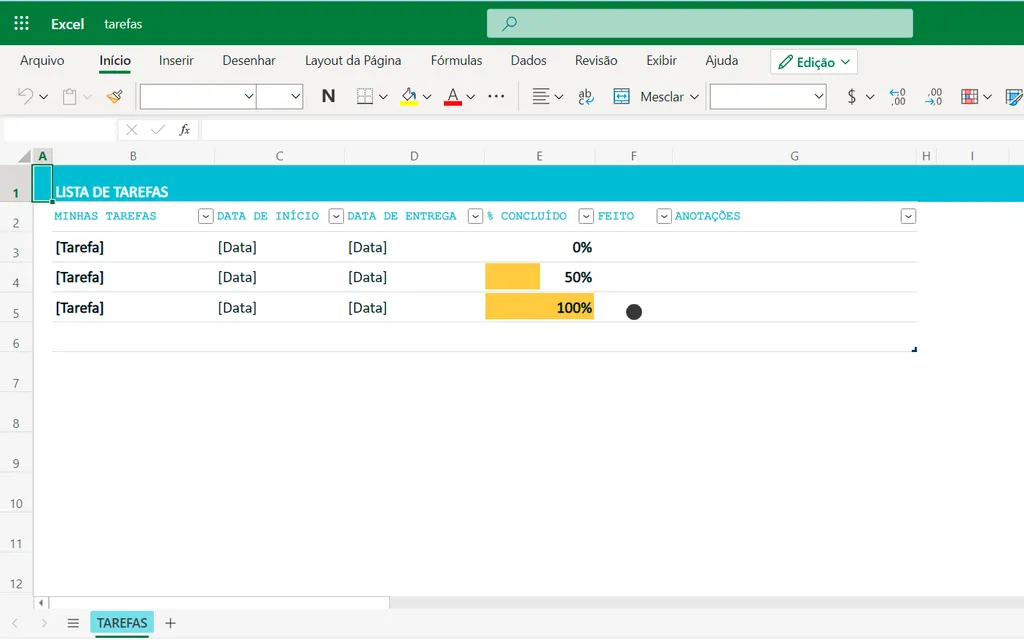
Task: Open the app launcher grid icon
Action: tap(21, 23)
